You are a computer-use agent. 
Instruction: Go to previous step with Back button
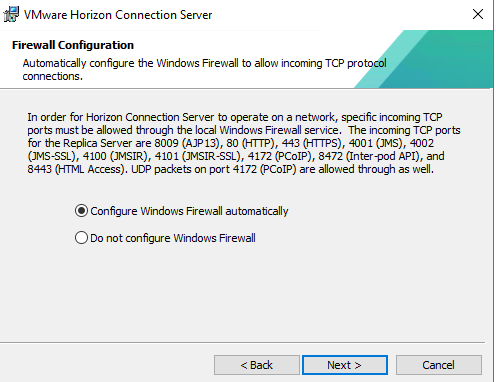coord(257,365)
